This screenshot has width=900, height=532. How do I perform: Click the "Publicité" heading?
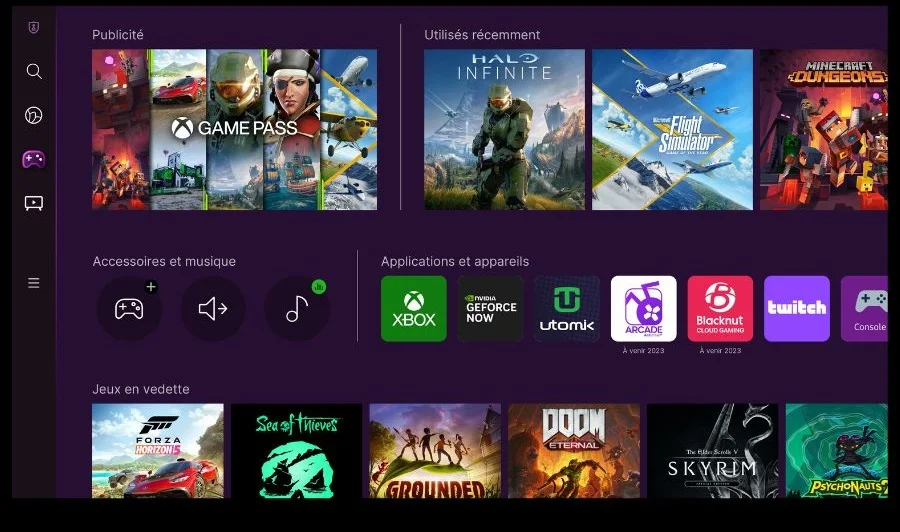(x=118, y=35)
